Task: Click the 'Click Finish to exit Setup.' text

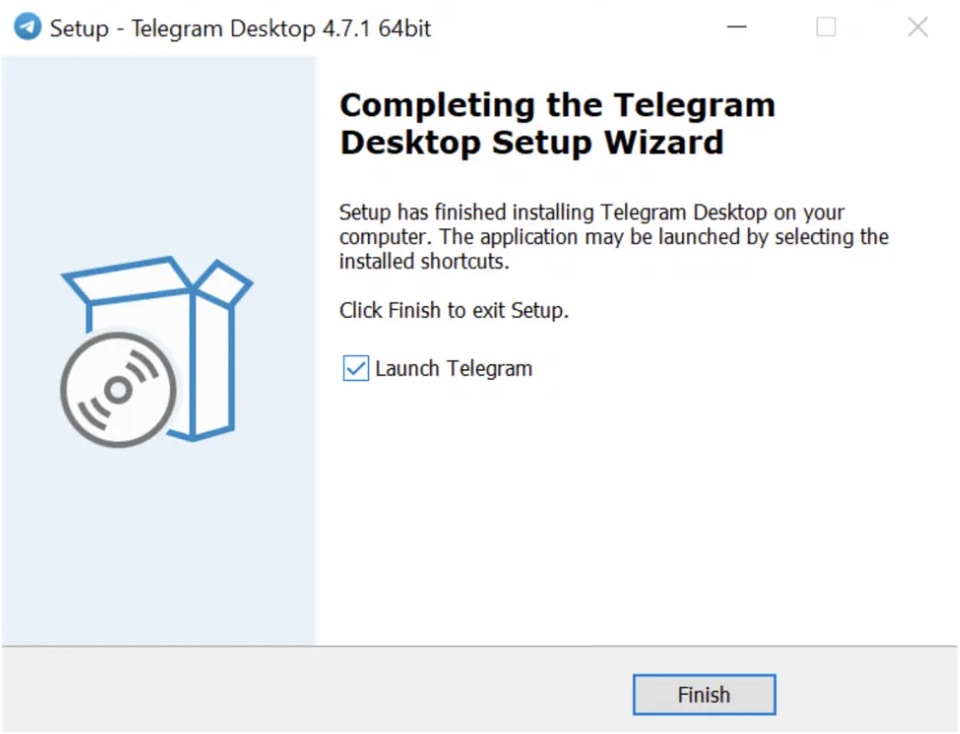Action: [454, 310]
